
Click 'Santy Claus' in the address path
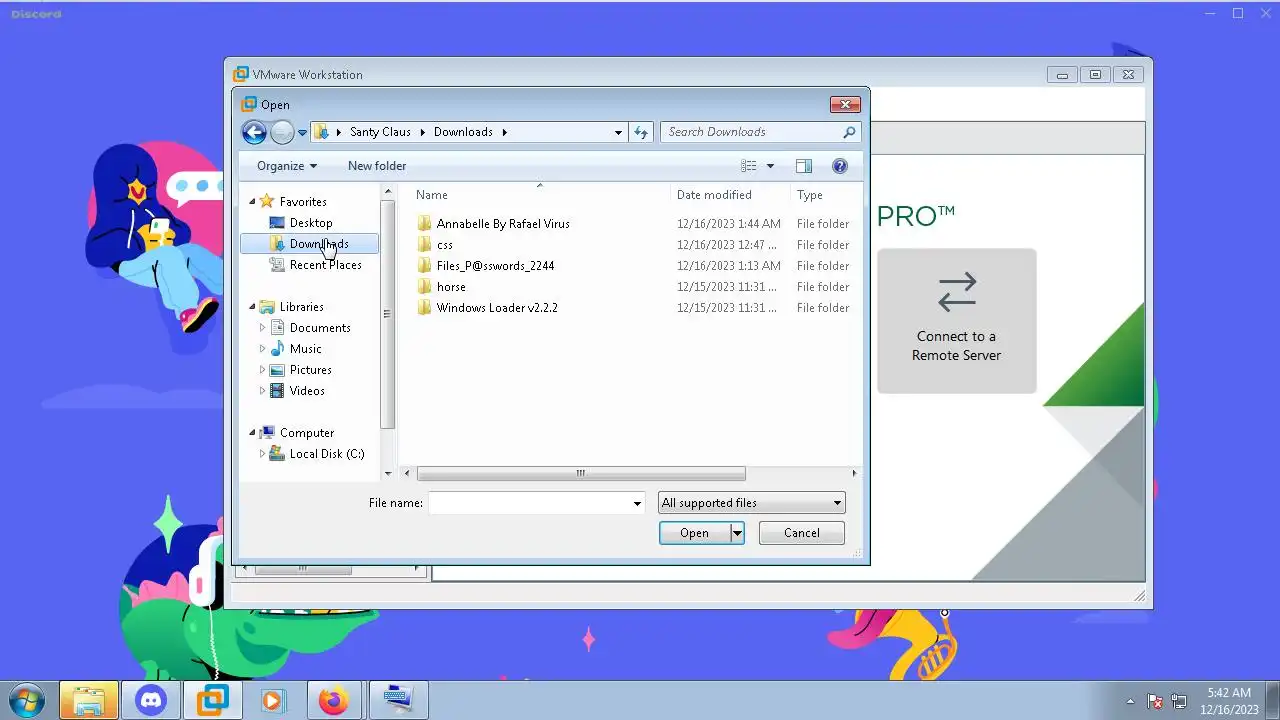coord(380,132)
